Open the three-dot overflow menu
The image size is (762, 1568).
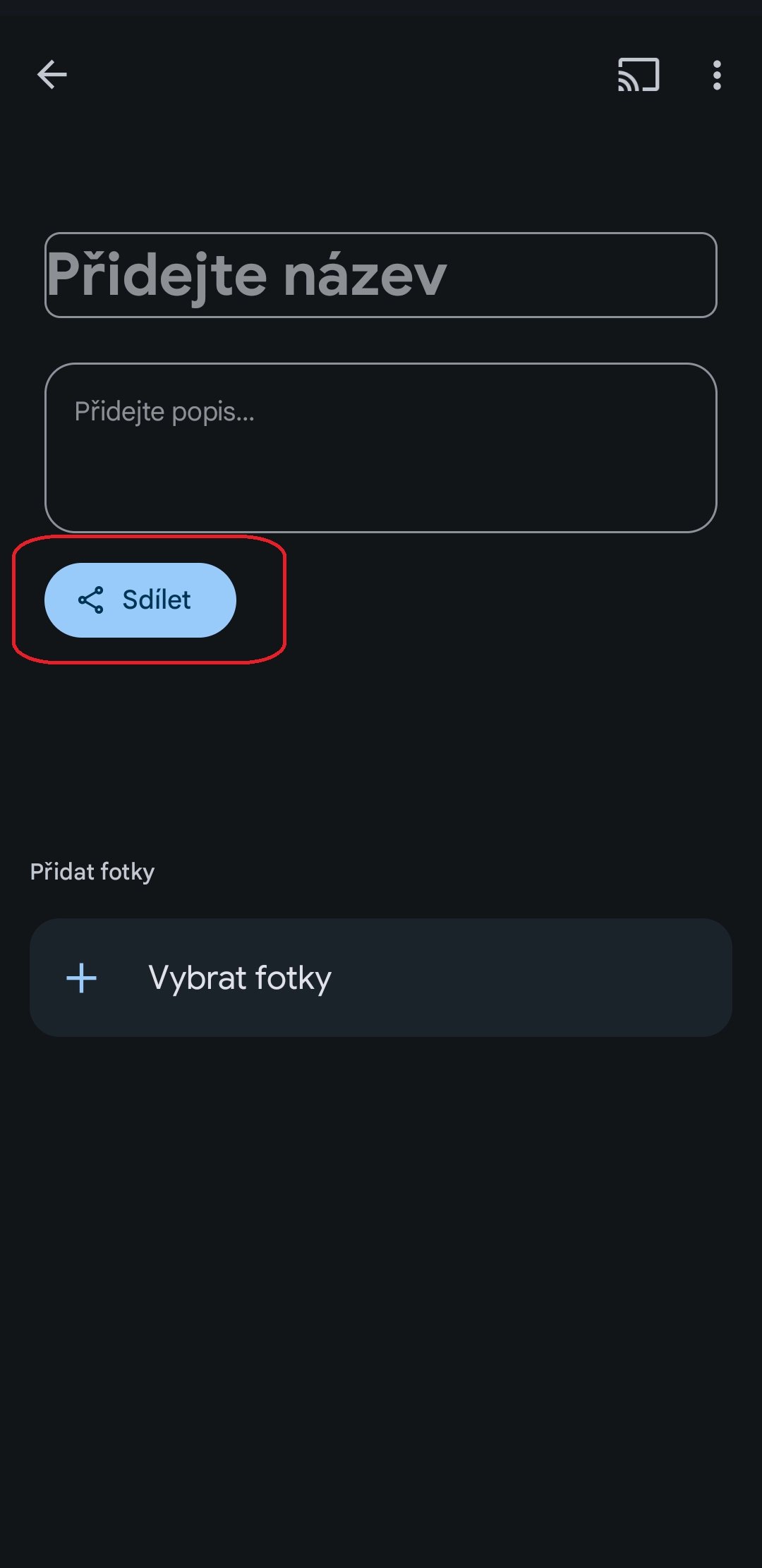click(717, 75)
